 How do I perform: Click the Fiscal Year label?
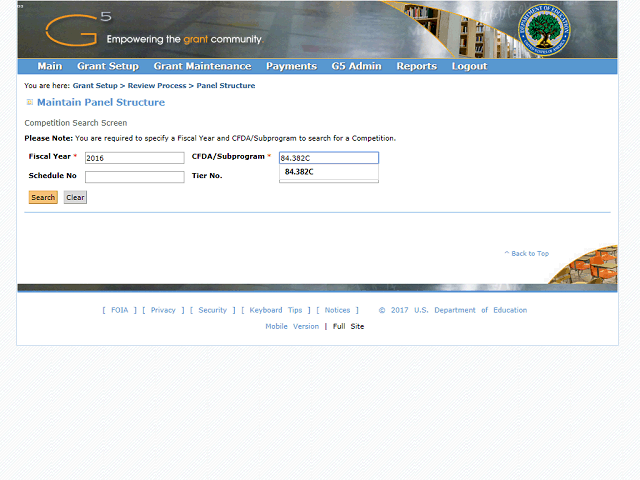pos(49,156)
